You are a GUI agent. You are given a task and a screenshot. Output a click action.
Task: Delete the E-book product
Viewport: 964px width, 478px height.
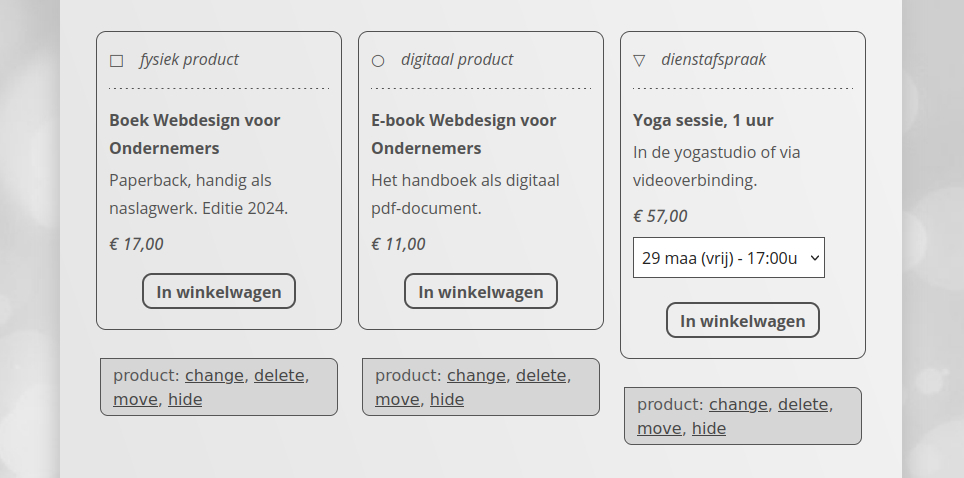click(x=541, y=376)
